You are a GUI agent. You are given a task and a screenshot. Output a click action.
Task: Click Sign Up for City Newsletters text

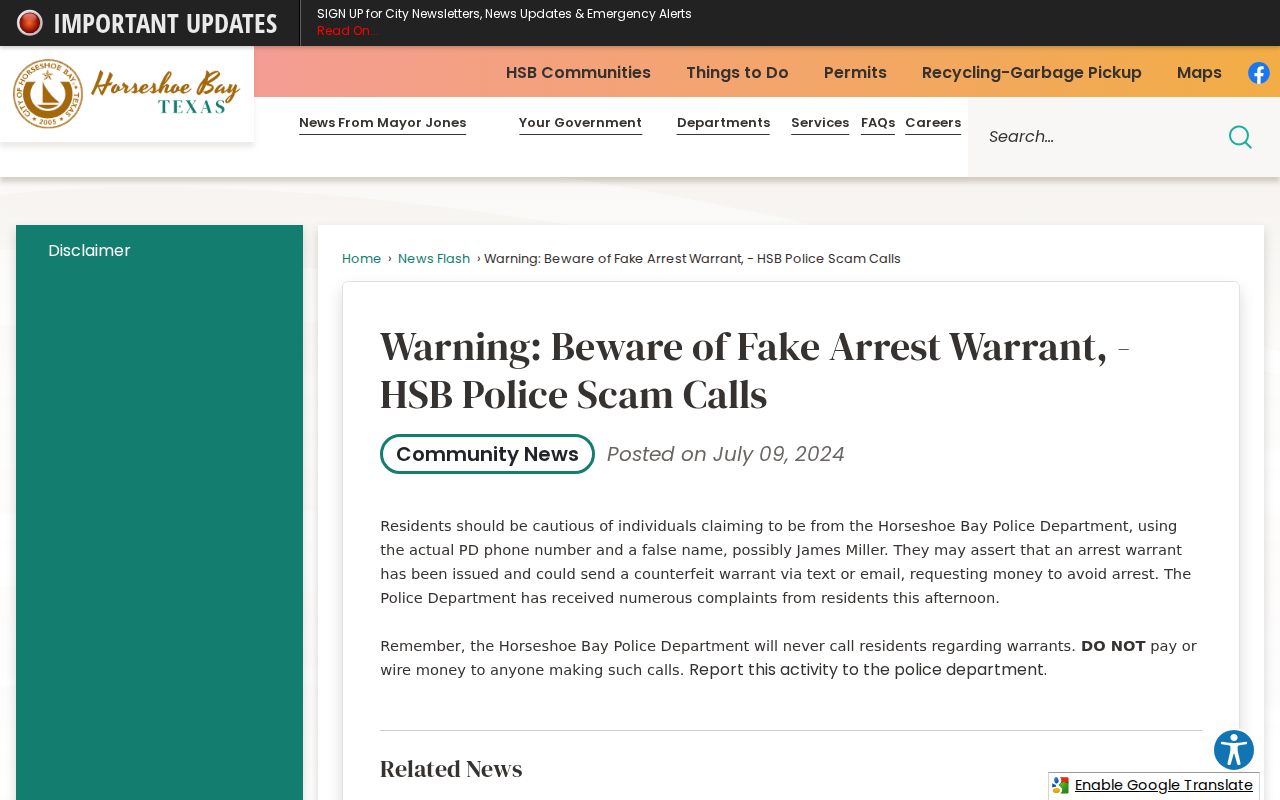click(x=504, y=14)
